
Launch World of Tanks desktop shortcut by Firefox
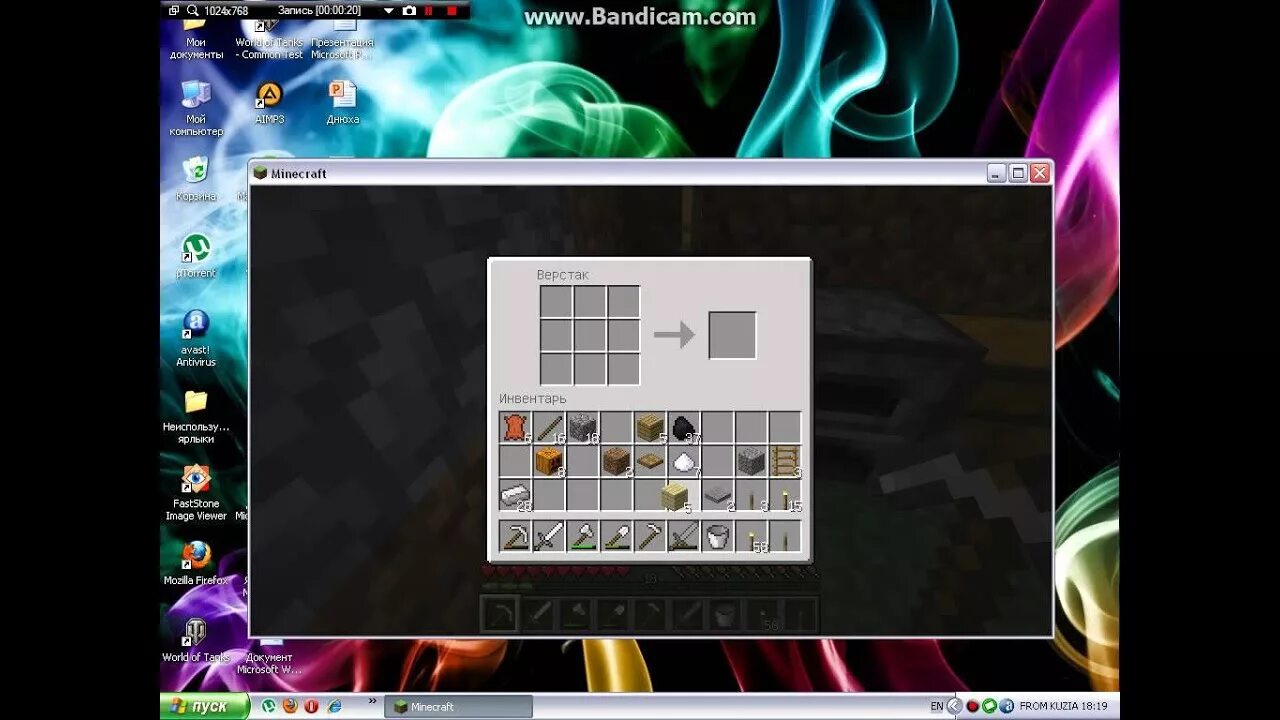(x=196, y=640)
